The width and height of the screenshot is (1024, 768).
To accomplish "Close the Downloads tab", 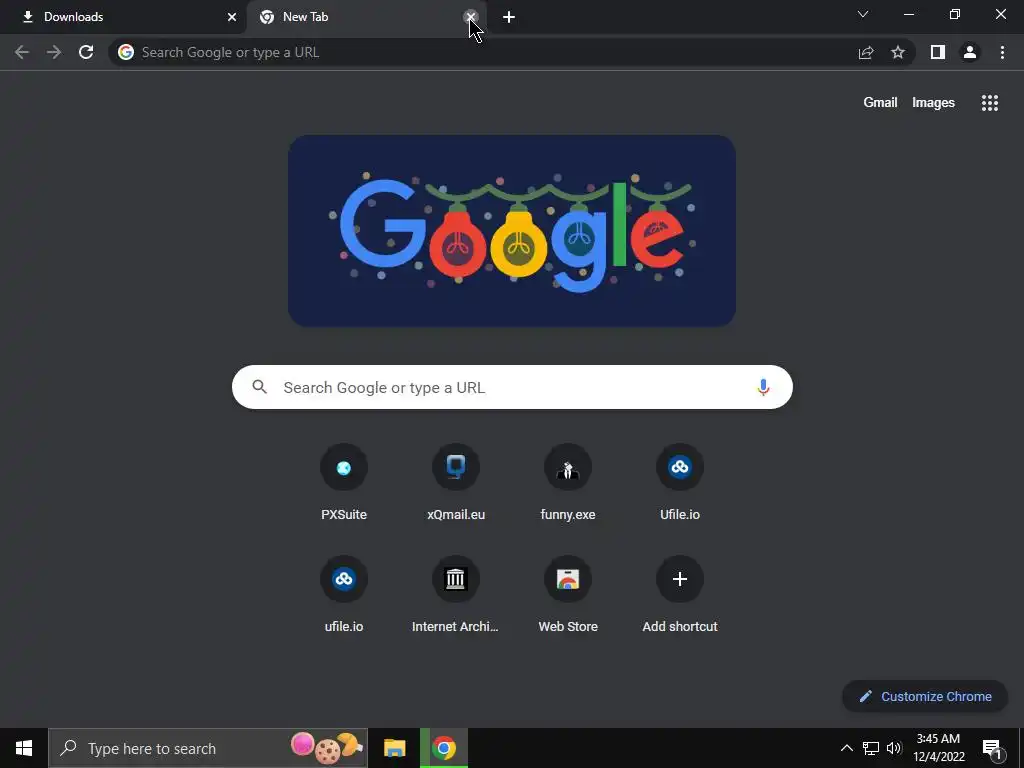I will (232, 17).
